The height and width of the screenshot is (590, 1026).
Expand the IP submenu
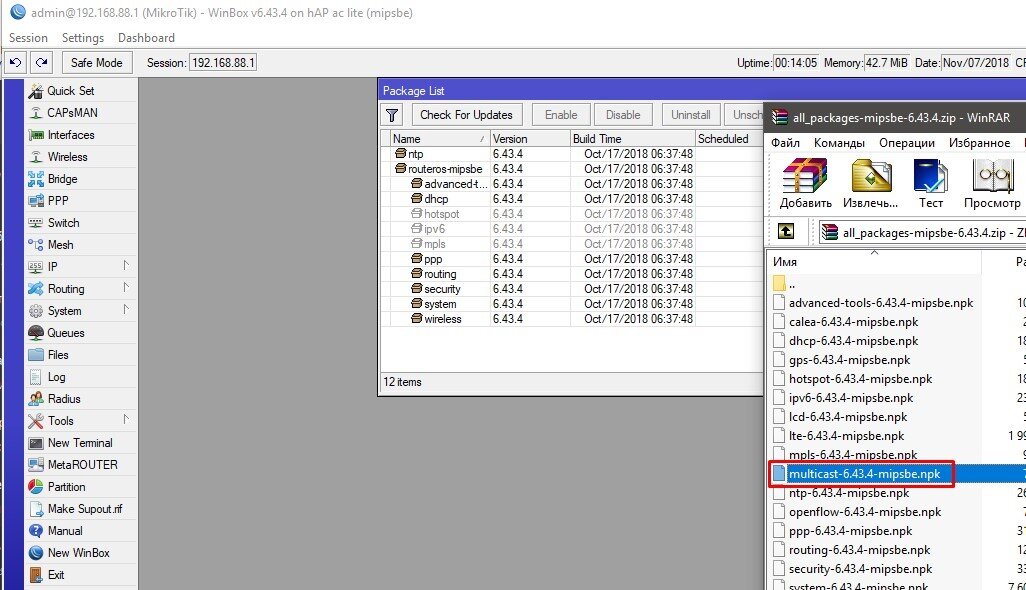click(x=81, y=267)
